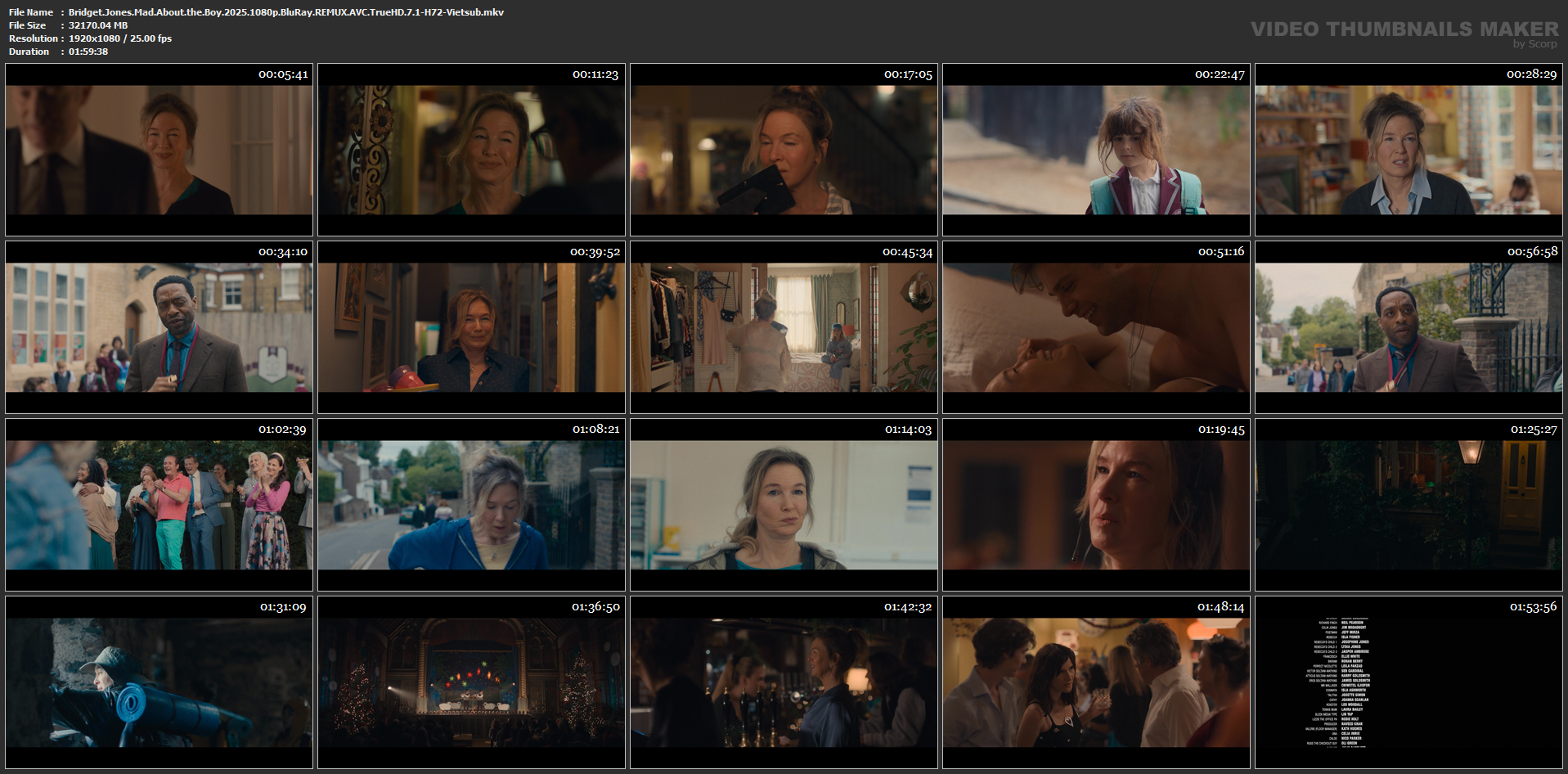Select the thumbnail at 00:11:23

(x=471, y=150)
